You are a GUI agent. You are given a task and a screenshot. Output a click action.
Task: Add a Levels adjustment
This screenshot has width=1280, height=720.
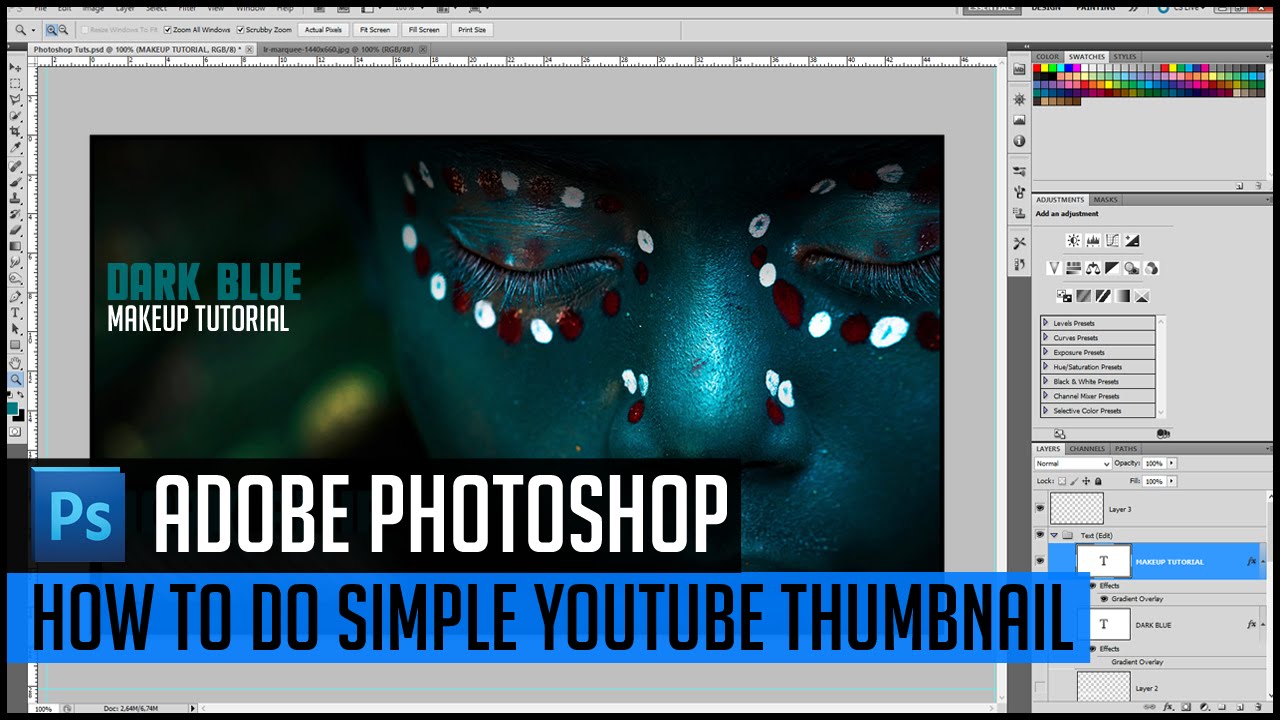1093,240
